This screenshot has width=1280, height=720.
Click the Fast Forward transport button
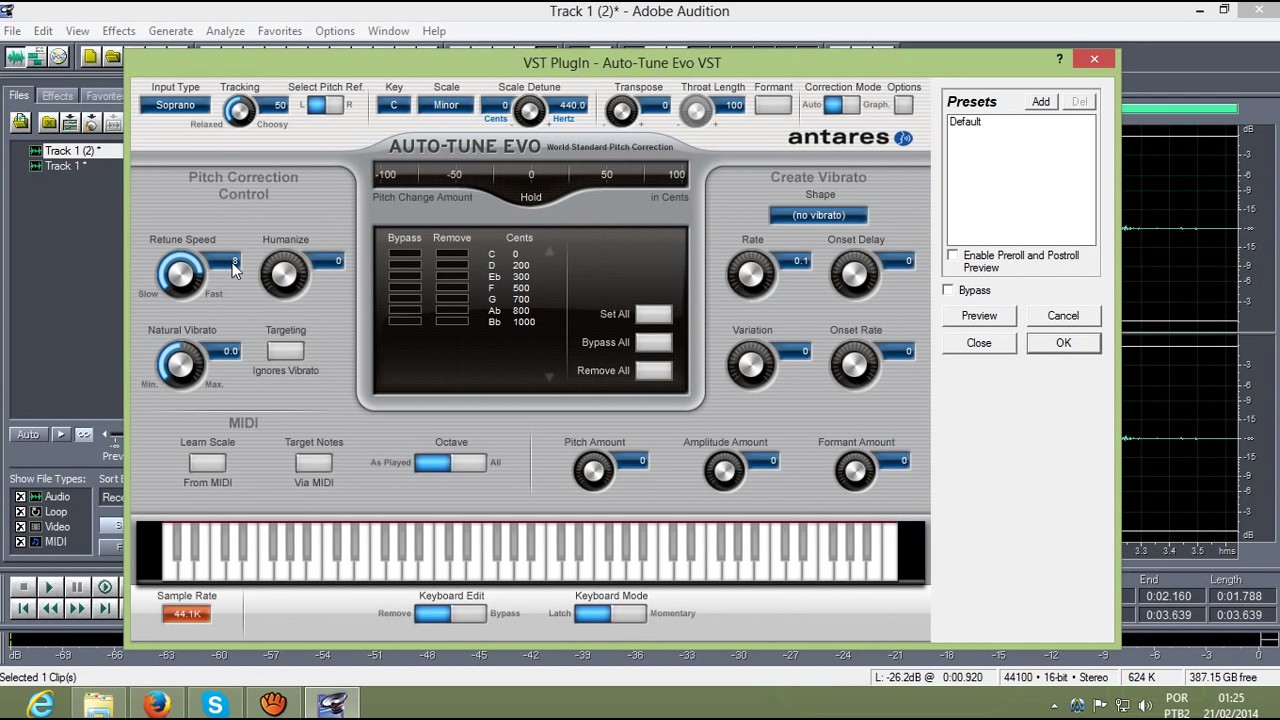pos(77,608)
